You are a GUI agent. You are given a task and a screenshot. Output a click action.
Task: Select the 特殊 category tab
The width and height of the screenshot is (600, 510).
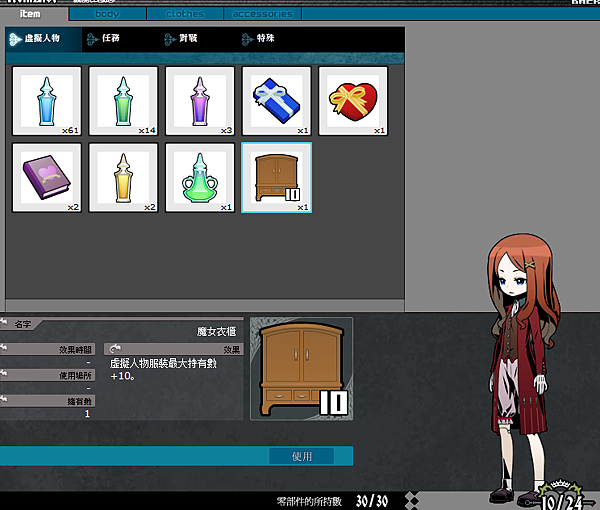(x=258, y=38)
